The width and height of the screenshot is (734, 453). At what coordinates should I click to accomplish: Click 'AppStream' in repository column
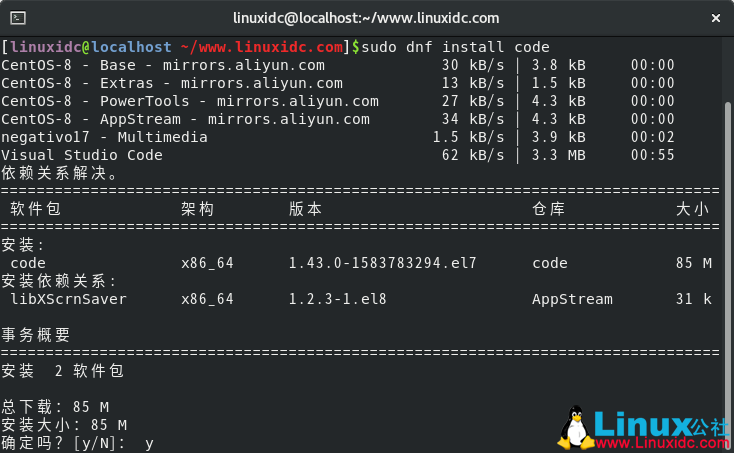[572, 299]
